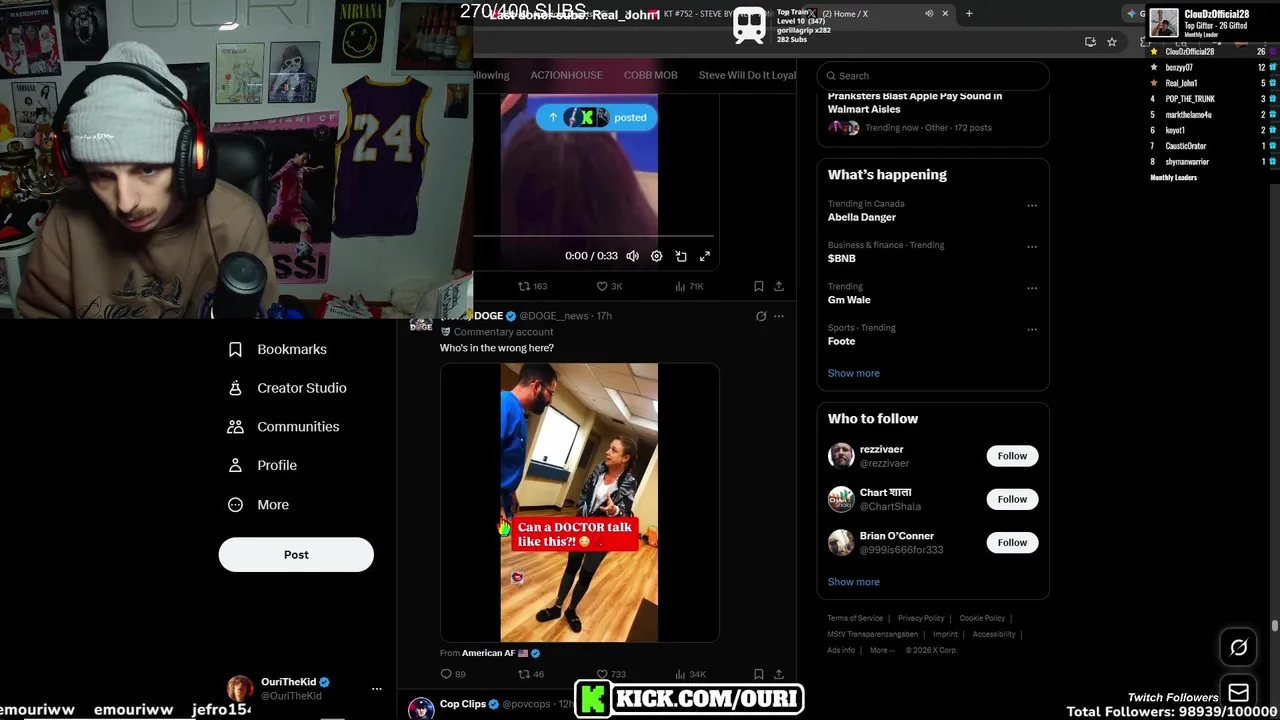
Task: Click Grok icon on DOGE post
Action: point(761,316)
